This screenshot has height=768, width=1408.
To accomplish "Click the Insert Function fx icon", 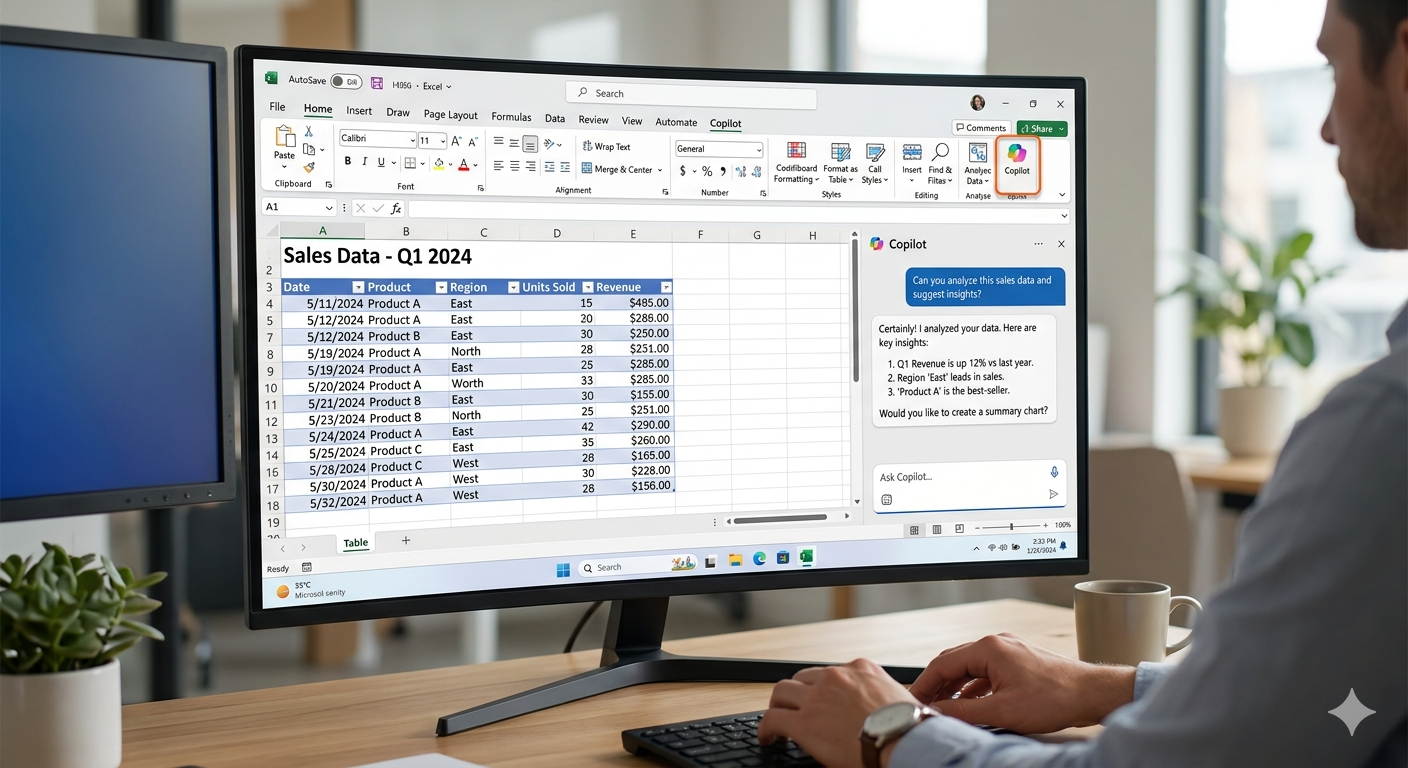I will tap(396, 208).
